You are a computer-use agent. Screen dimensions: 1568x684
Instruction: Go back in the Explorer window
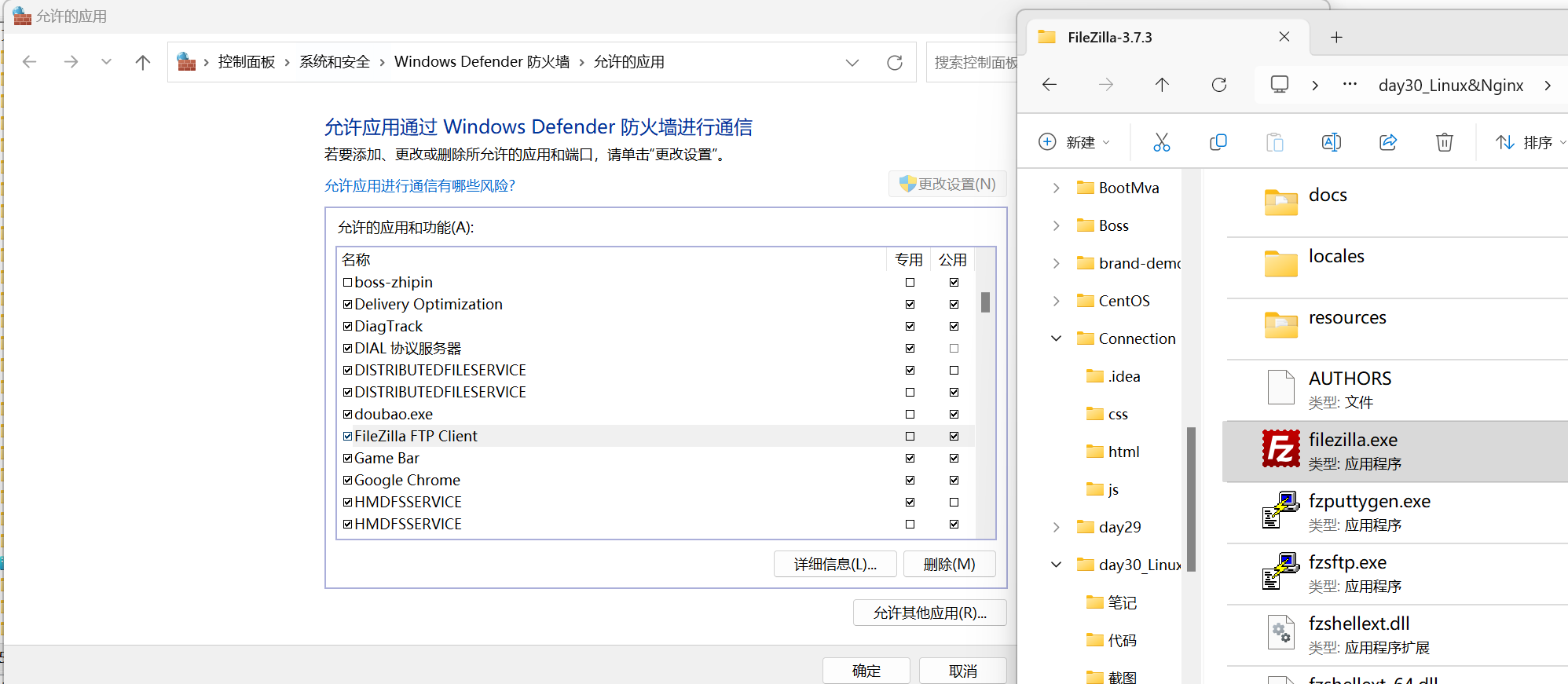click(x=1050, y=85)
